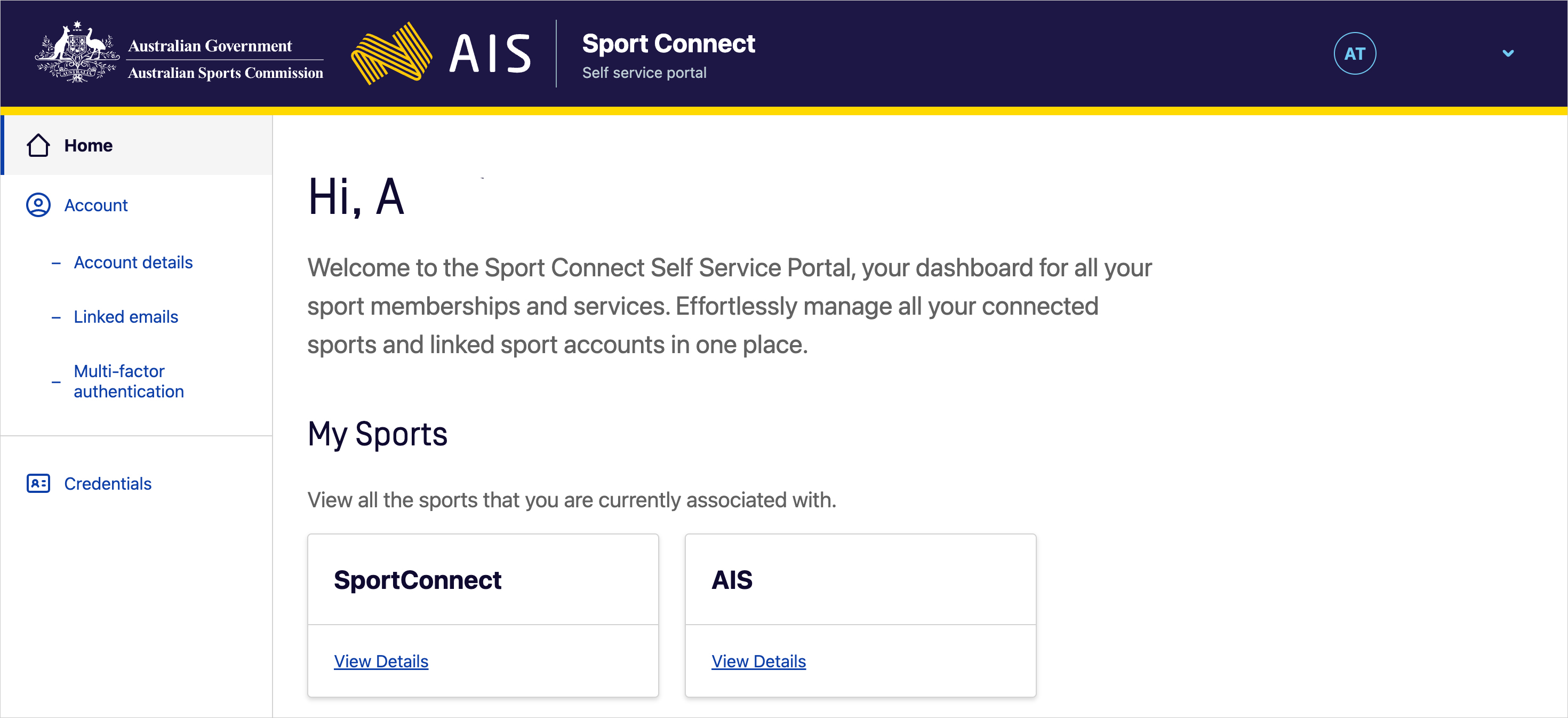Expand the chevron next to the avatar
The image size is (1568, 718).
[1508, 53]
